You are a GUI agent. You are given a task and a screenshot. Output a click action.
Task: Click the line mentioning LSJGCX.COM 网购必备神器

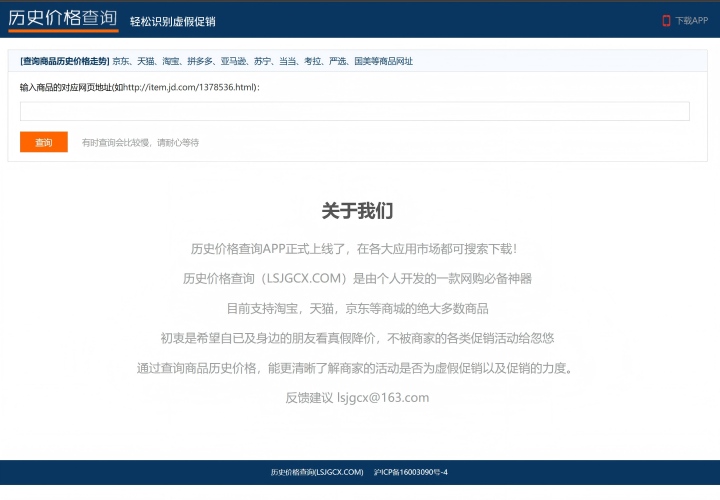coord(357,278)
